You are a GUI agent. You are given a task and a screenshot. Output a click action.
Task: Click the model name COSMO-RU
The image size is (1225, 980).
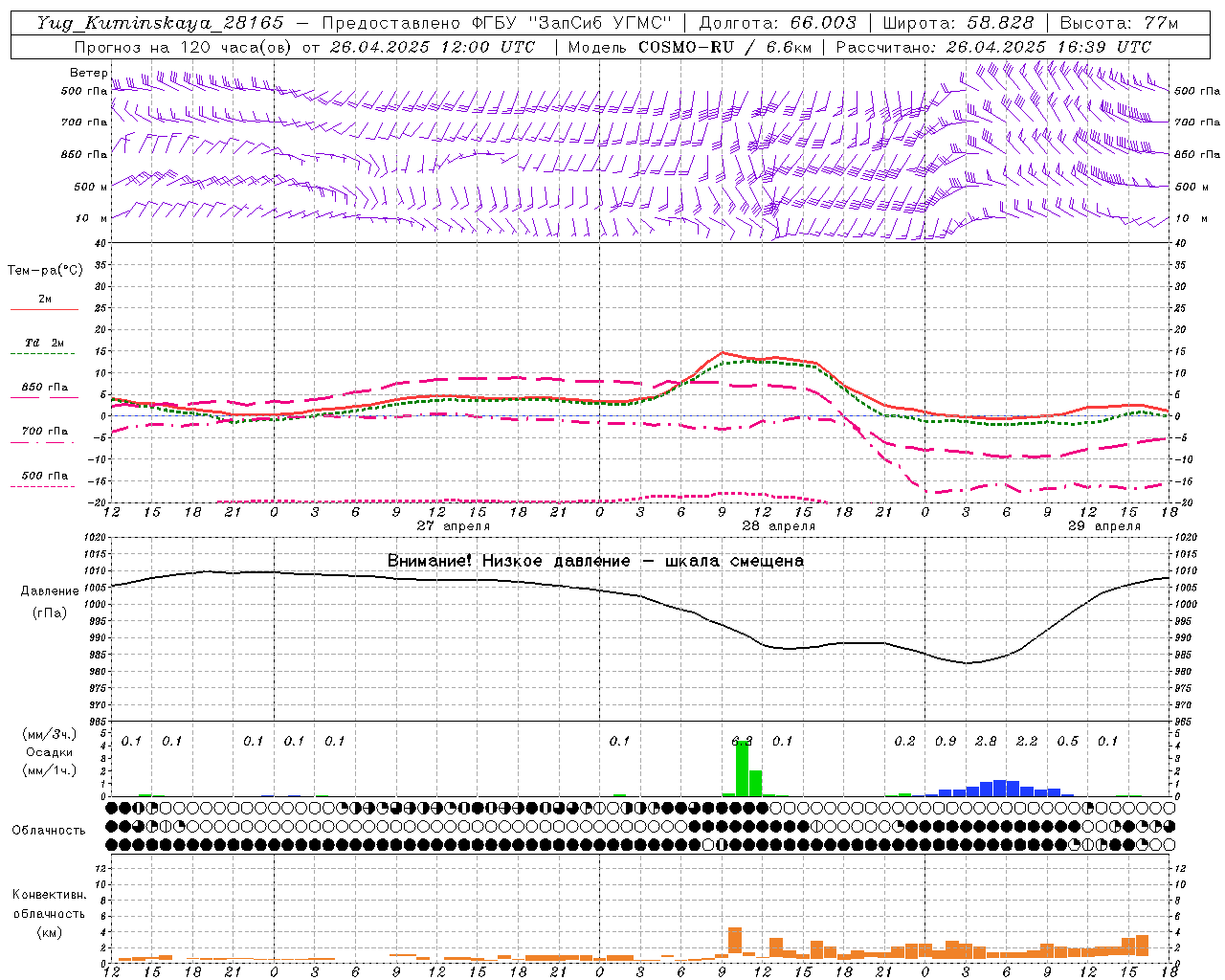(685, 47)
